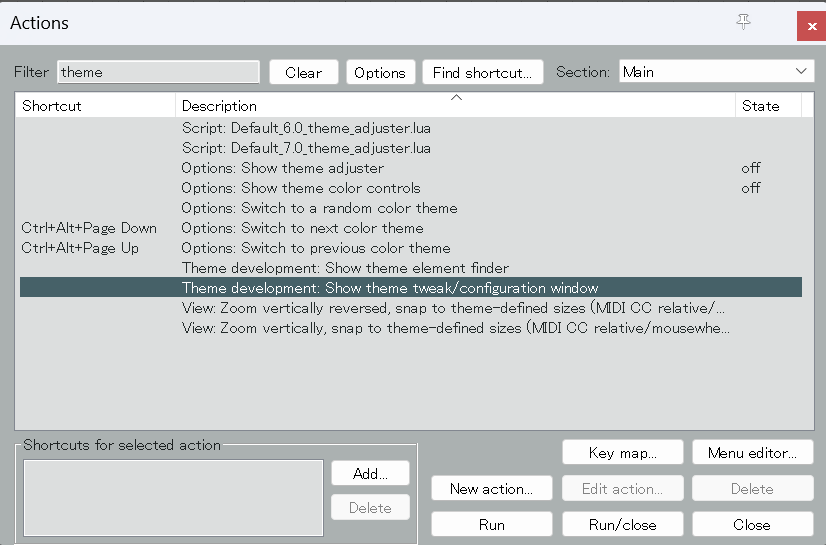Run the selected action
This screenshot has width=826, height=545.
point(491,524)
